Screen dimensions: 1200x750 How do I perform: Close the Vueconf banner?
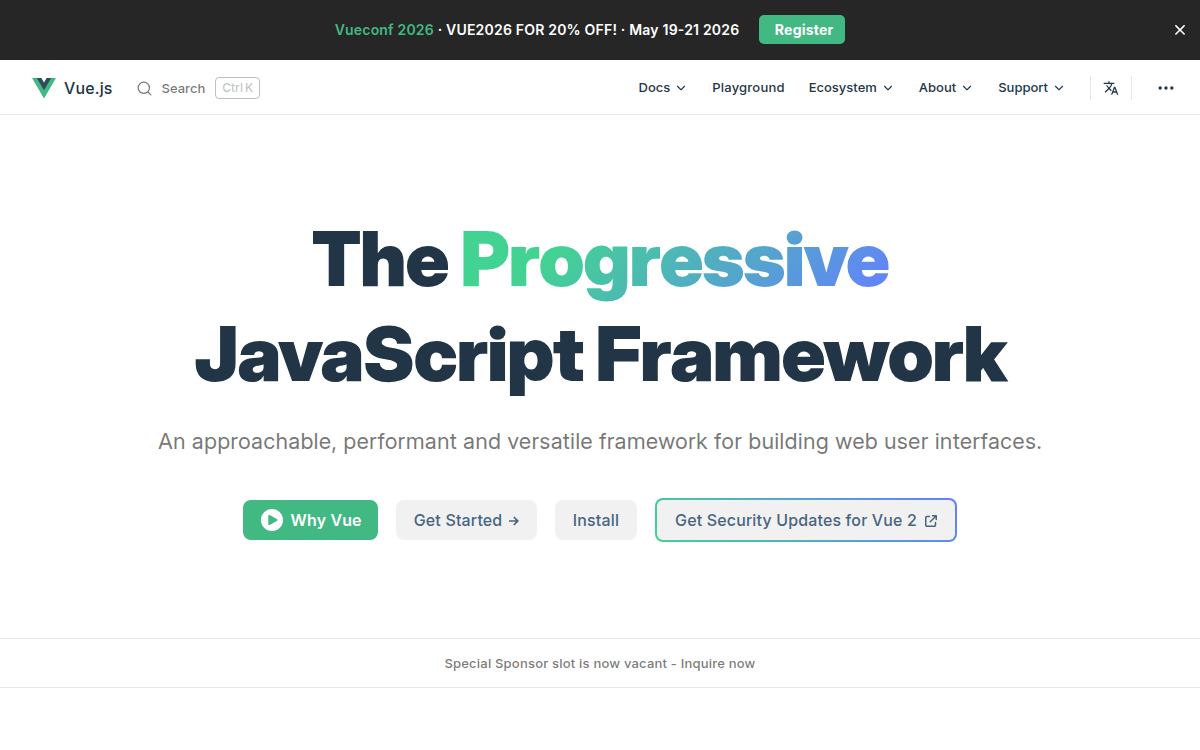pyautogui.click(x=1180, y=30)
